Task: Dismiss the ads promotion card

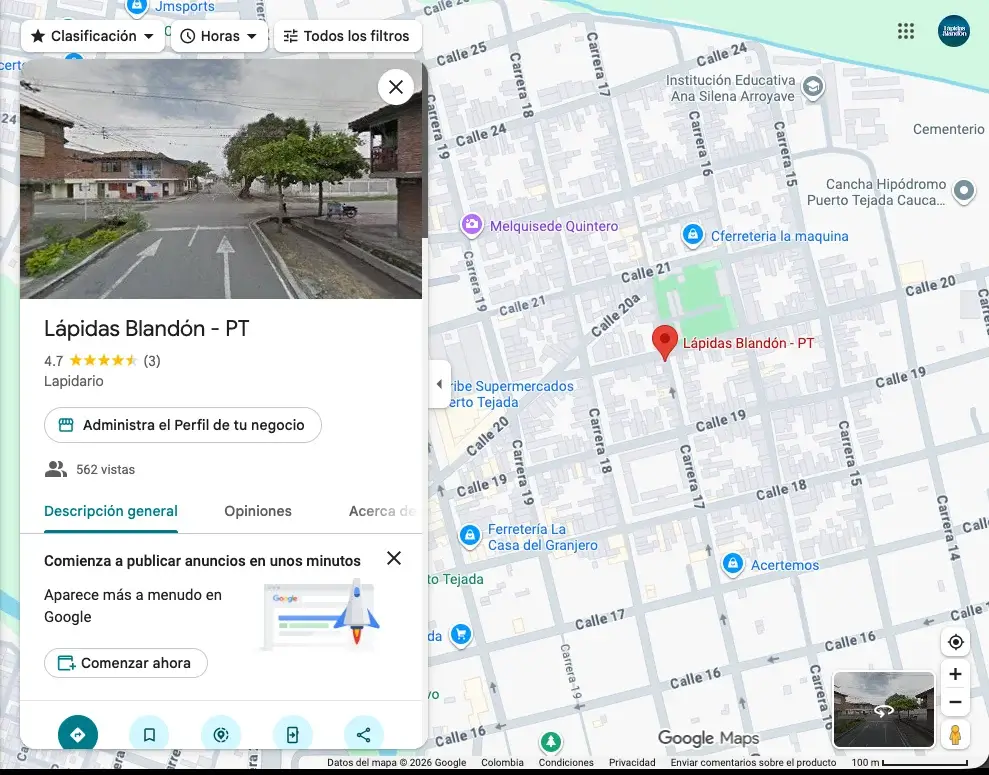Action: 394,558
